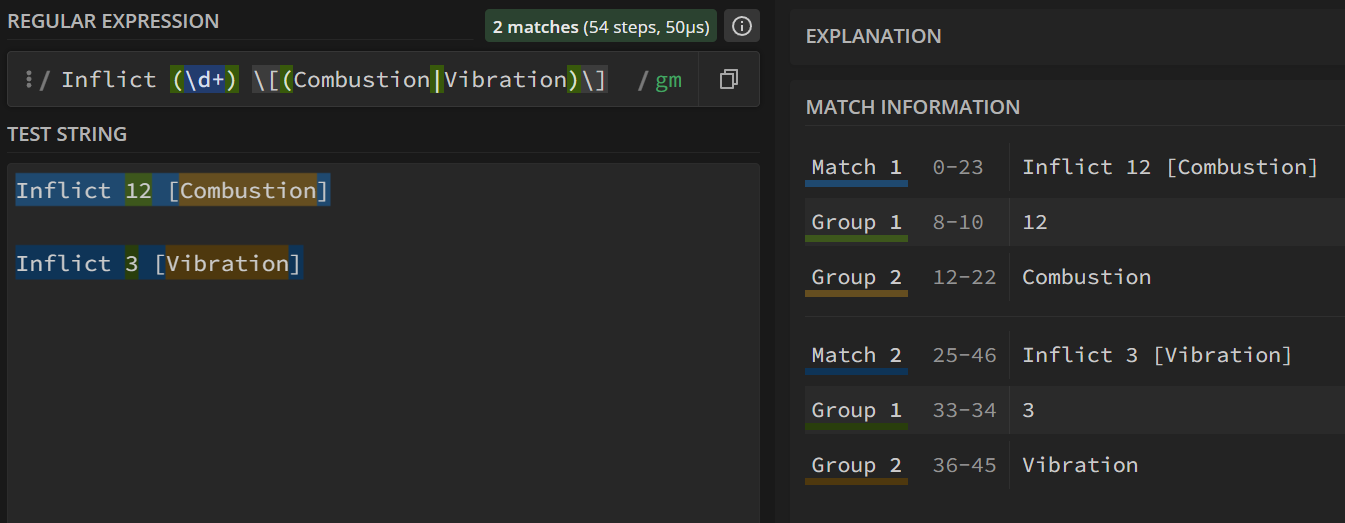The height and width of the screenshot is (523, 1345).
Task: Select Group 1 label with range 33-34
Action: pyautogui.click(x=856, y=410)
